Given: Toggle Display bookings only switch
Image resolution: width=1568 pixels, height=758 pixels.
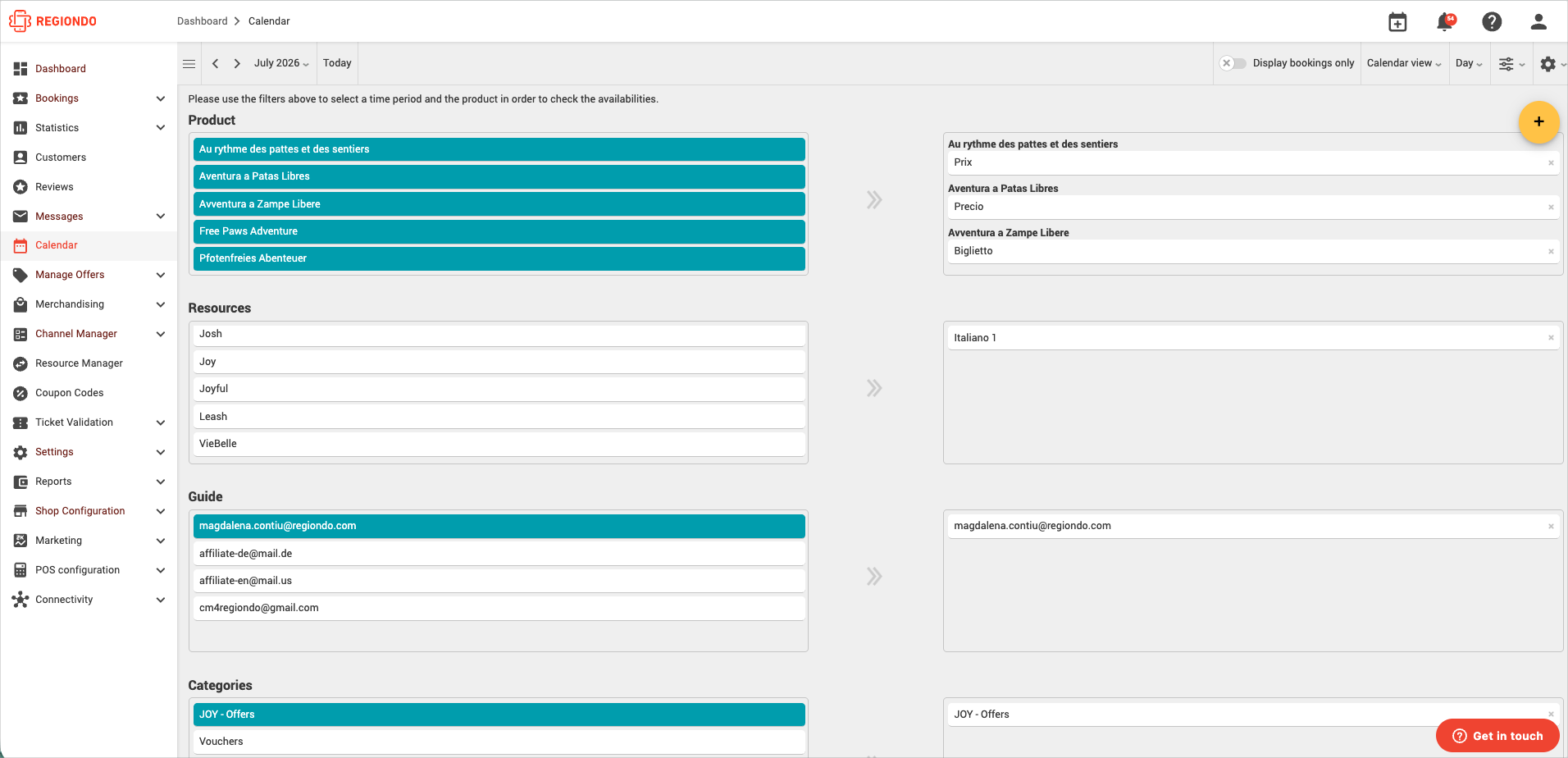Looking at the screenshot, I should tap(1233, 63).
